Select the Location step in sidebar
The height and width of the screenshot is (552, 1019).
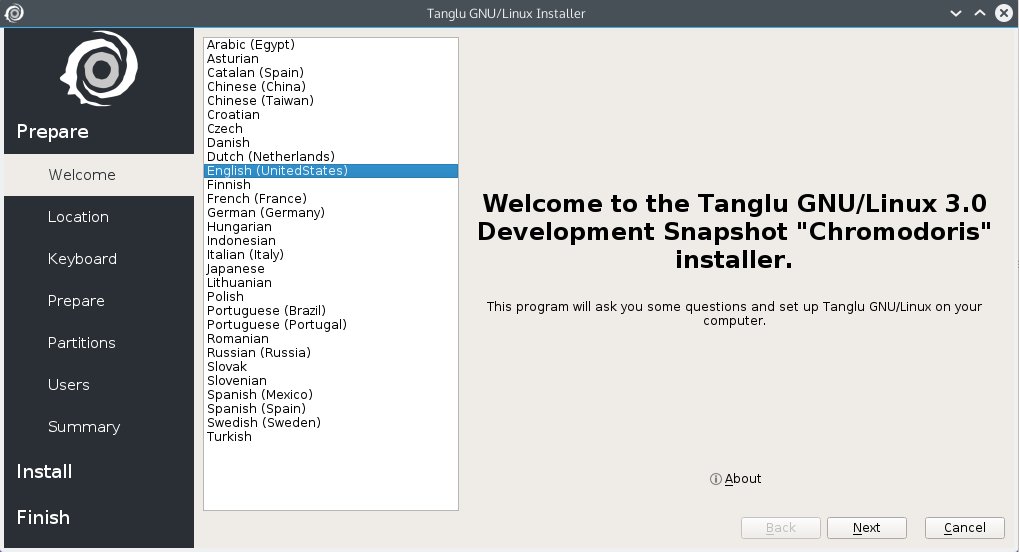click(99, 217)
